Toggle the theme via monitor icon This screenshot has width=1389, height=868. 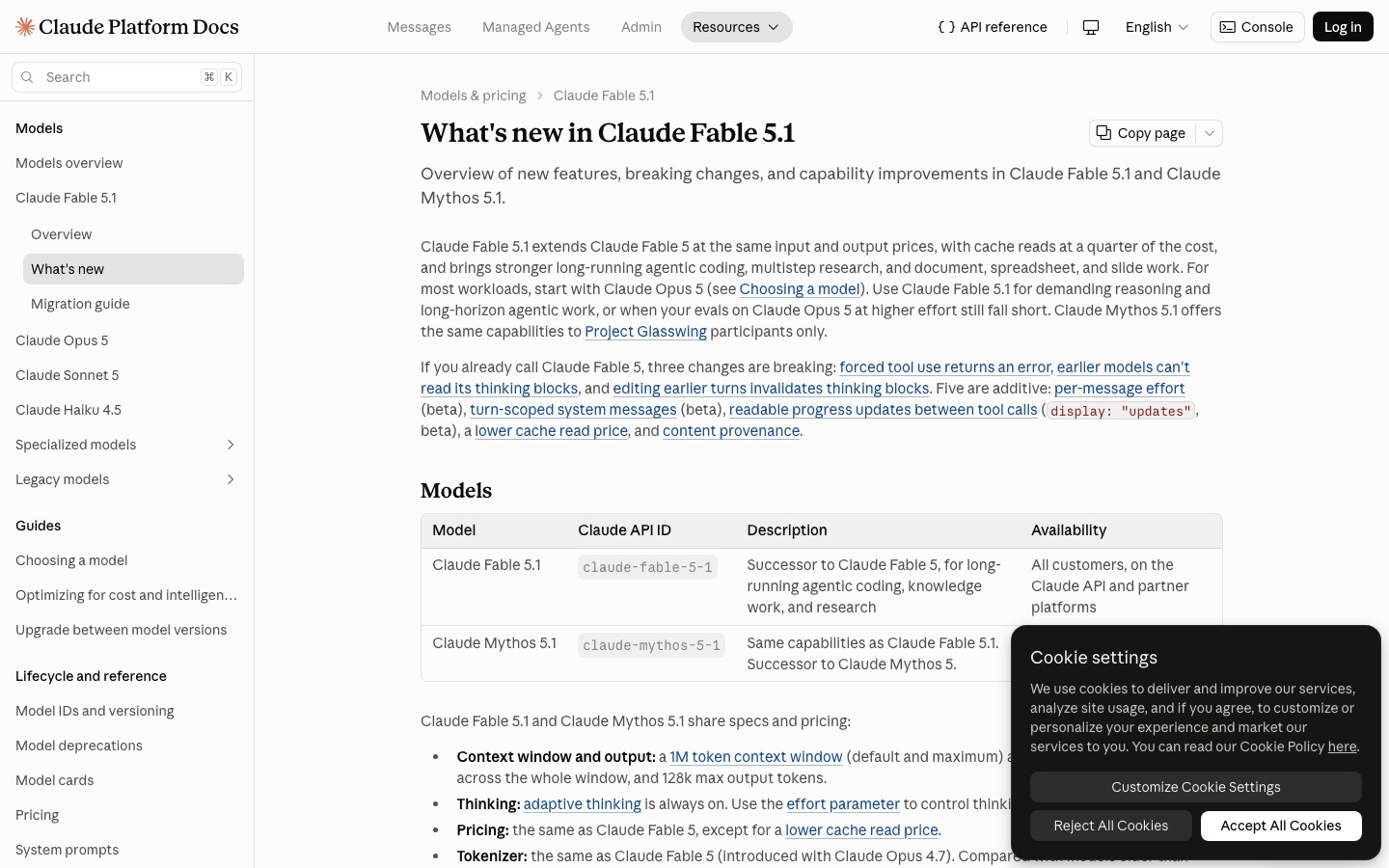click(1091, 27)
